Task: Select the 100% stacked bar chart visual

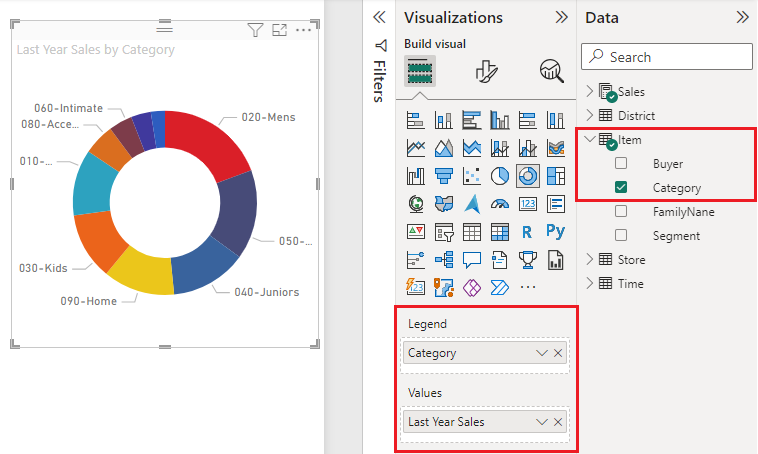Action: click(x=527, y=120)
